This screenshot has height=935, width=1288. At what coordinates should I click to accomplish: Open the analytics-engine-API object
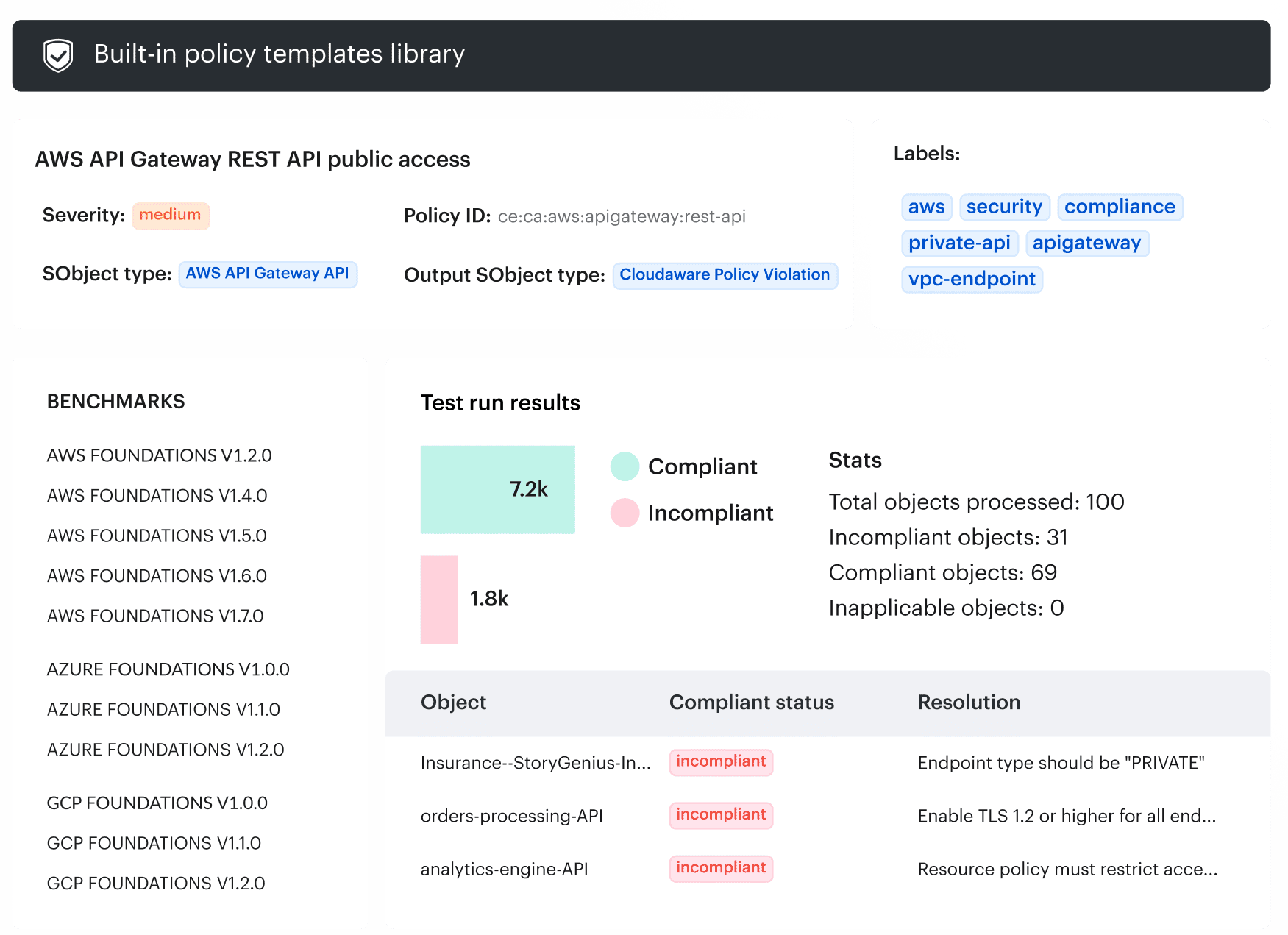(505, 869)
